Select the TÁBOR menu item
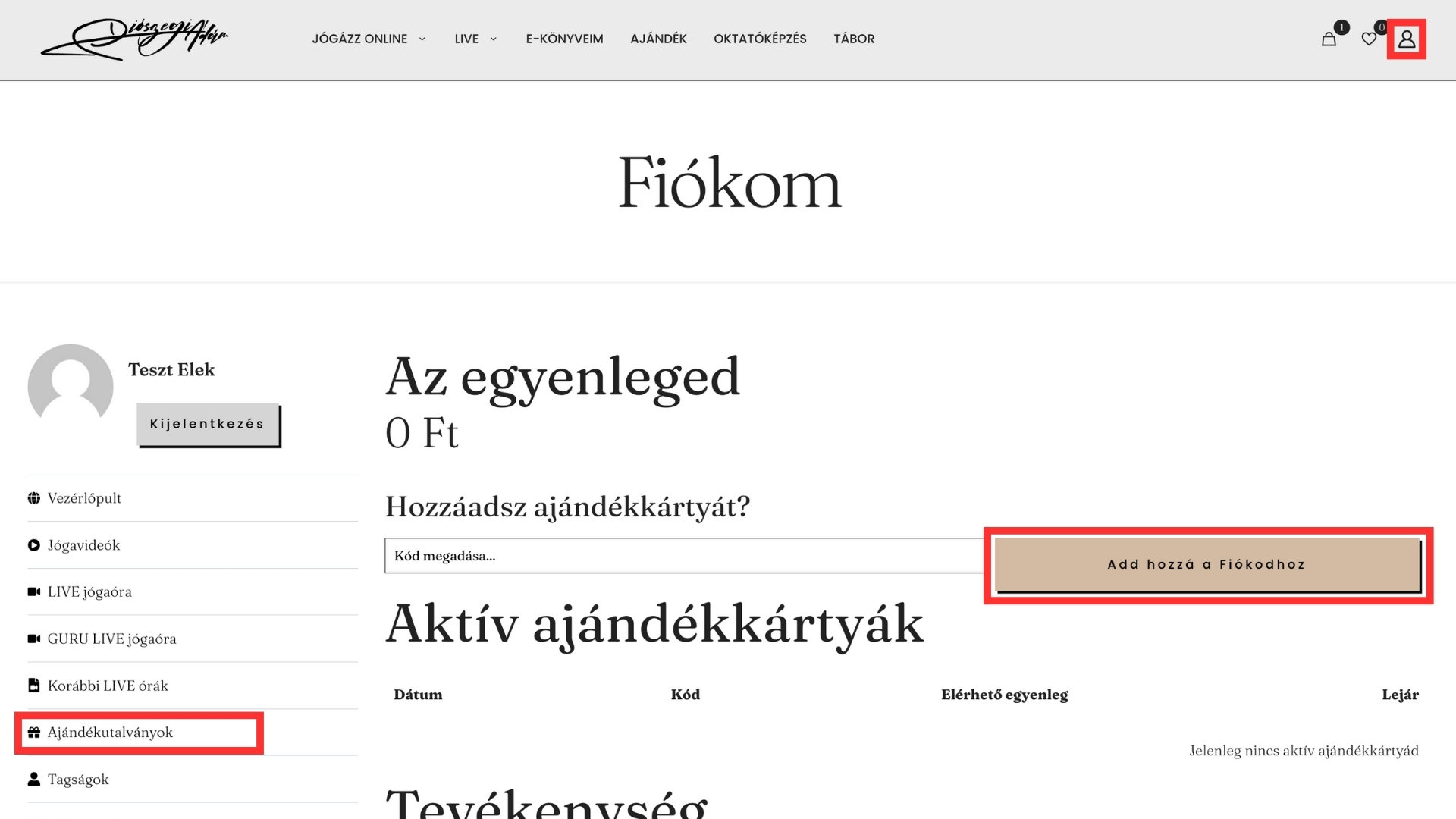Screen dimensions: 1456x819 [854, 39]
